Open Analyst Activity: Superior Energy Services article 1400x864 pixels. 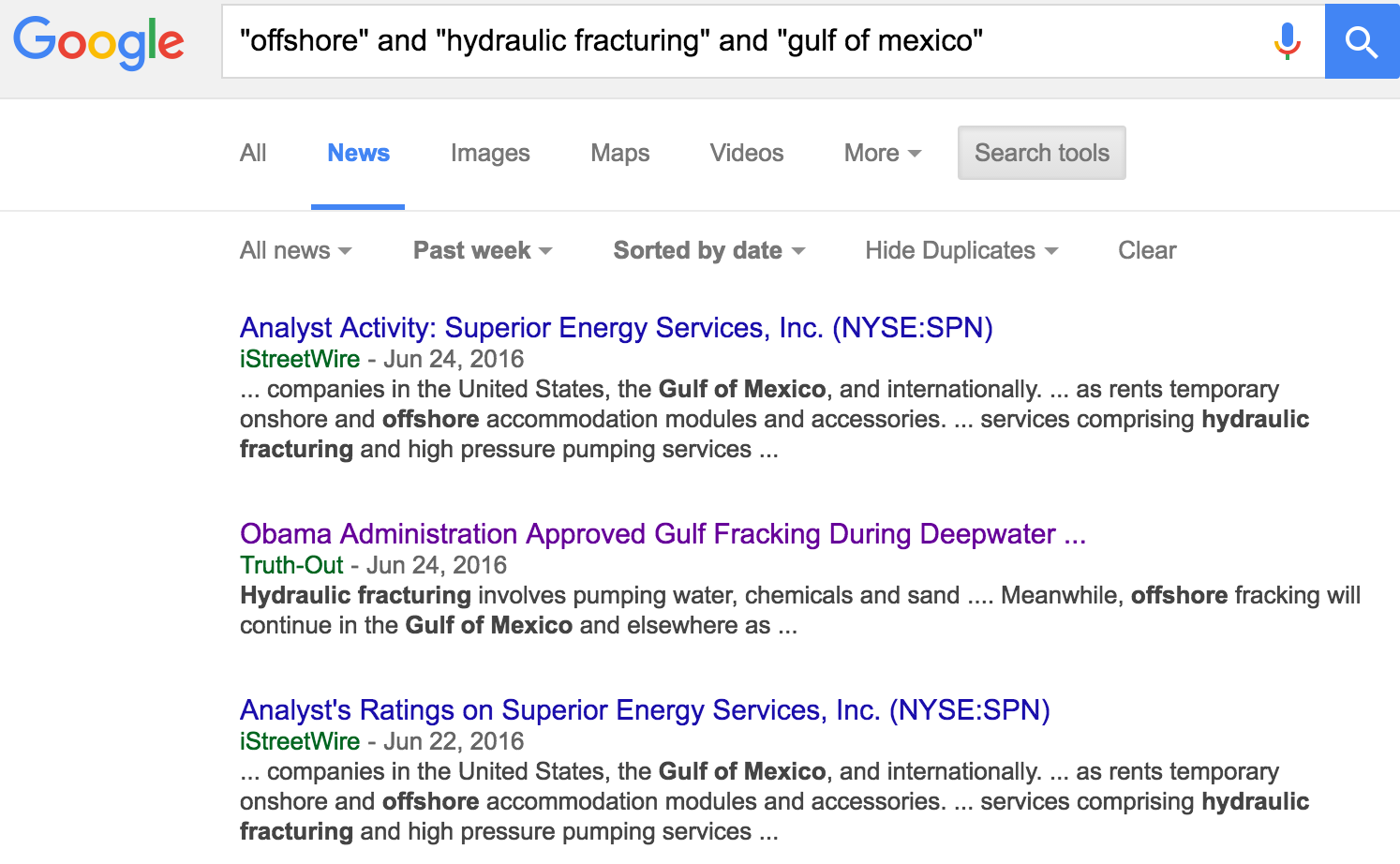617,328
